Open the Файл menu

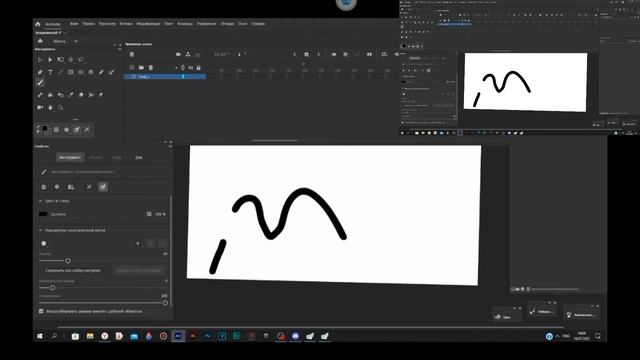(74, 24)
